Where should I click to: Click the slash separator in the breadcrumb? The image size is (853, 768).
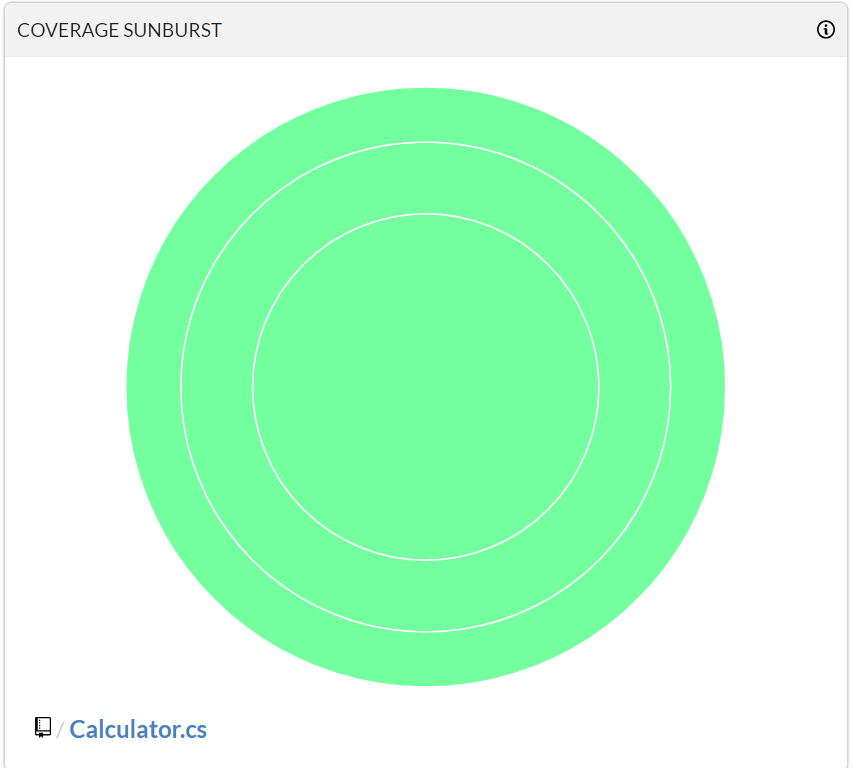[60, 730]
